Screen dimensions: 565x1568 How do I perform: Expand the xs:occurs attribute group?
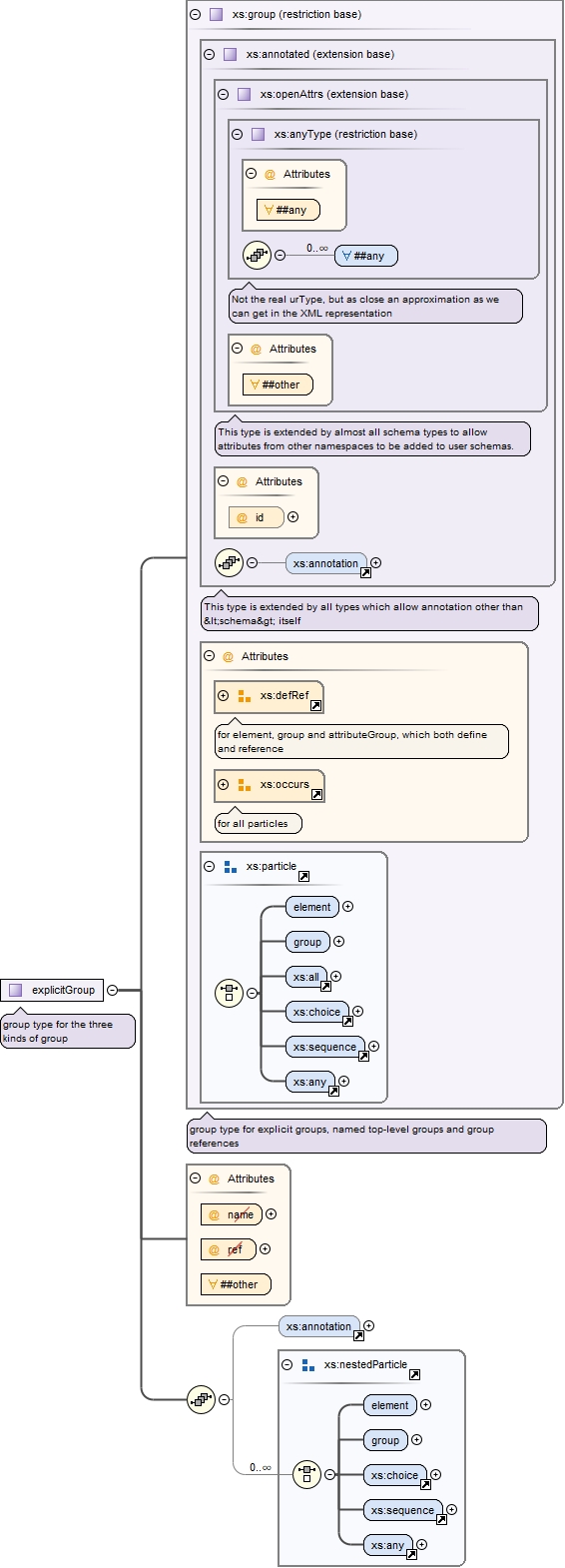[223, 784]
